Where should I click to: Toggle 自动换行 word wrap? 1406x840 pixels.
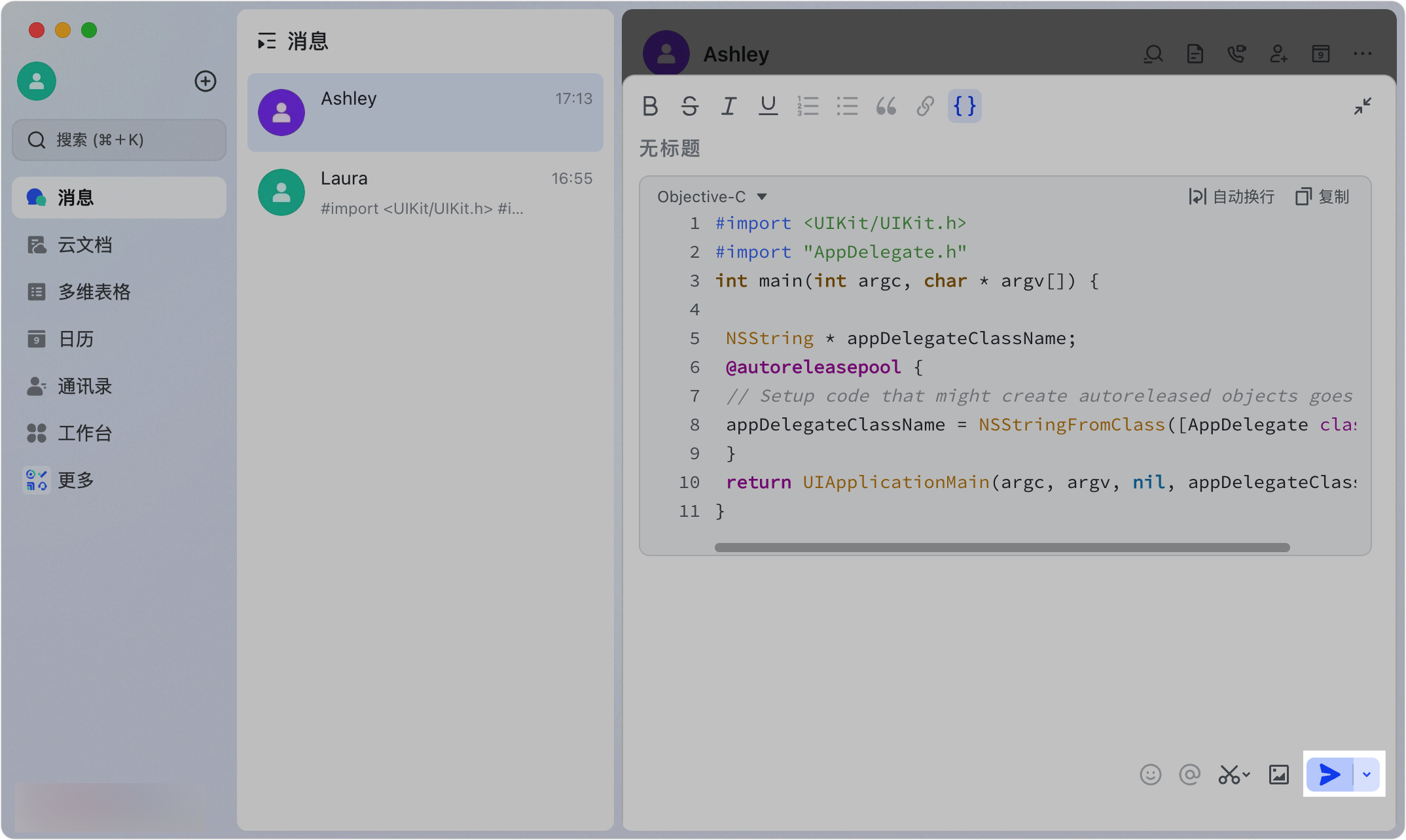1231,197
